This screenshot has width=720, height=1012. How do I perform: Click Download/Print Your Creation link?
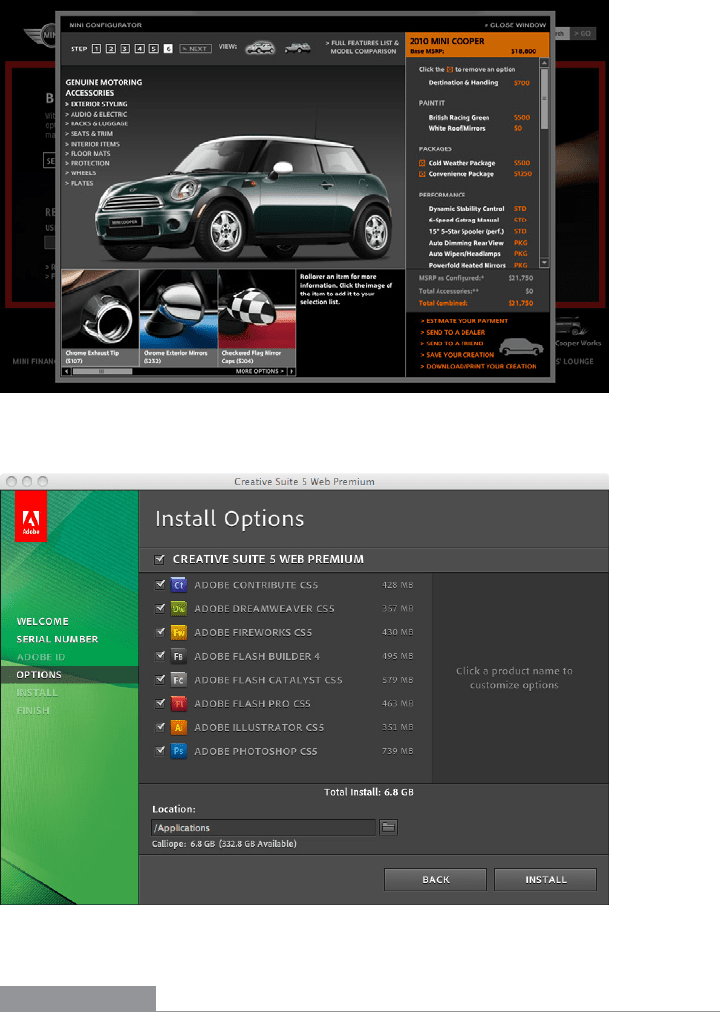478,367
